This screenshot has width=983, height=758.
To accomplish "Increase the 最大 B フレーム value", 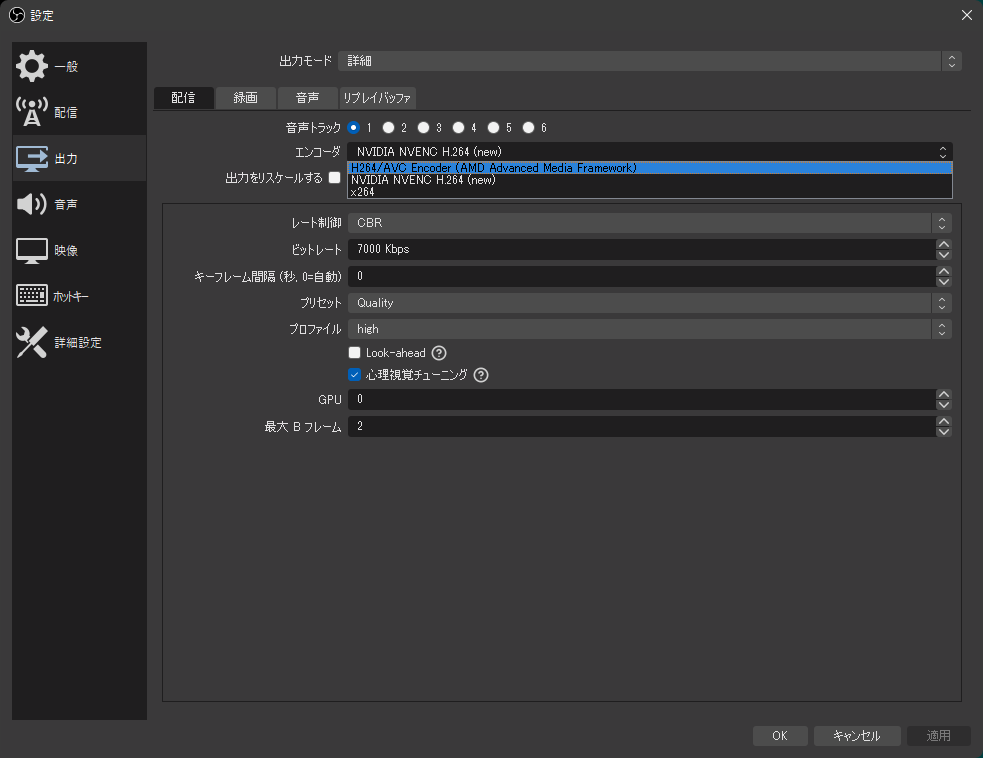I will click(x=944, y=421).
